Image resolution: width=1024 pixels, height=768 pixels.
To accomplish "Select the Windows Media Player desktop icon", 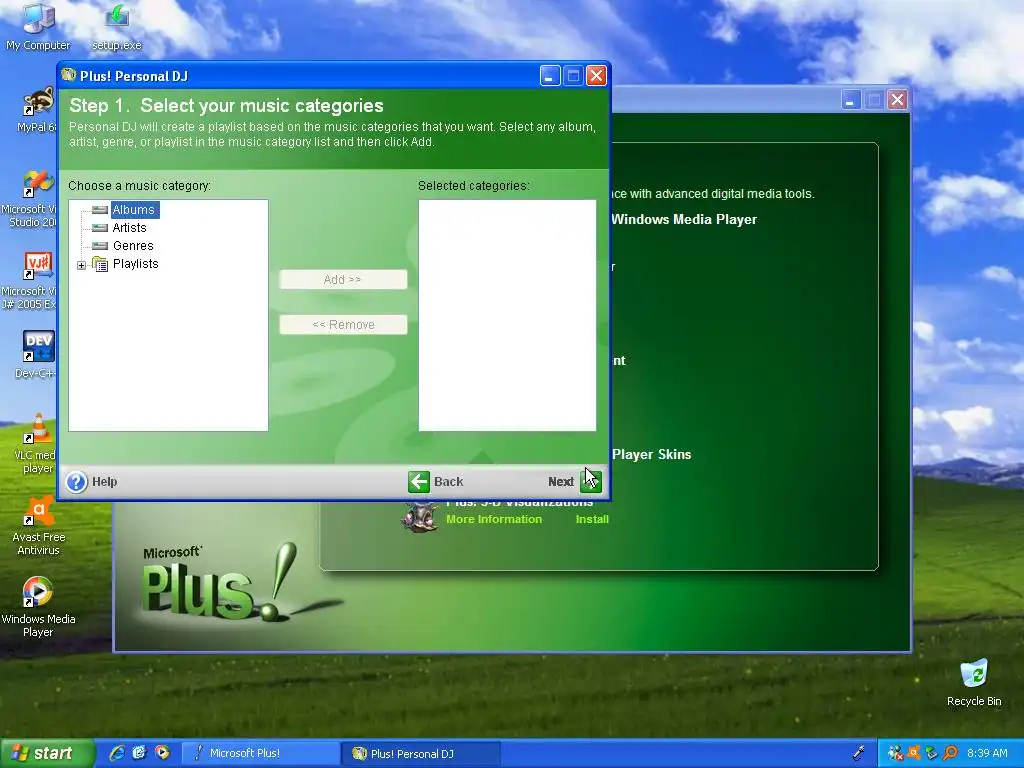I will [x=38, y=607].
